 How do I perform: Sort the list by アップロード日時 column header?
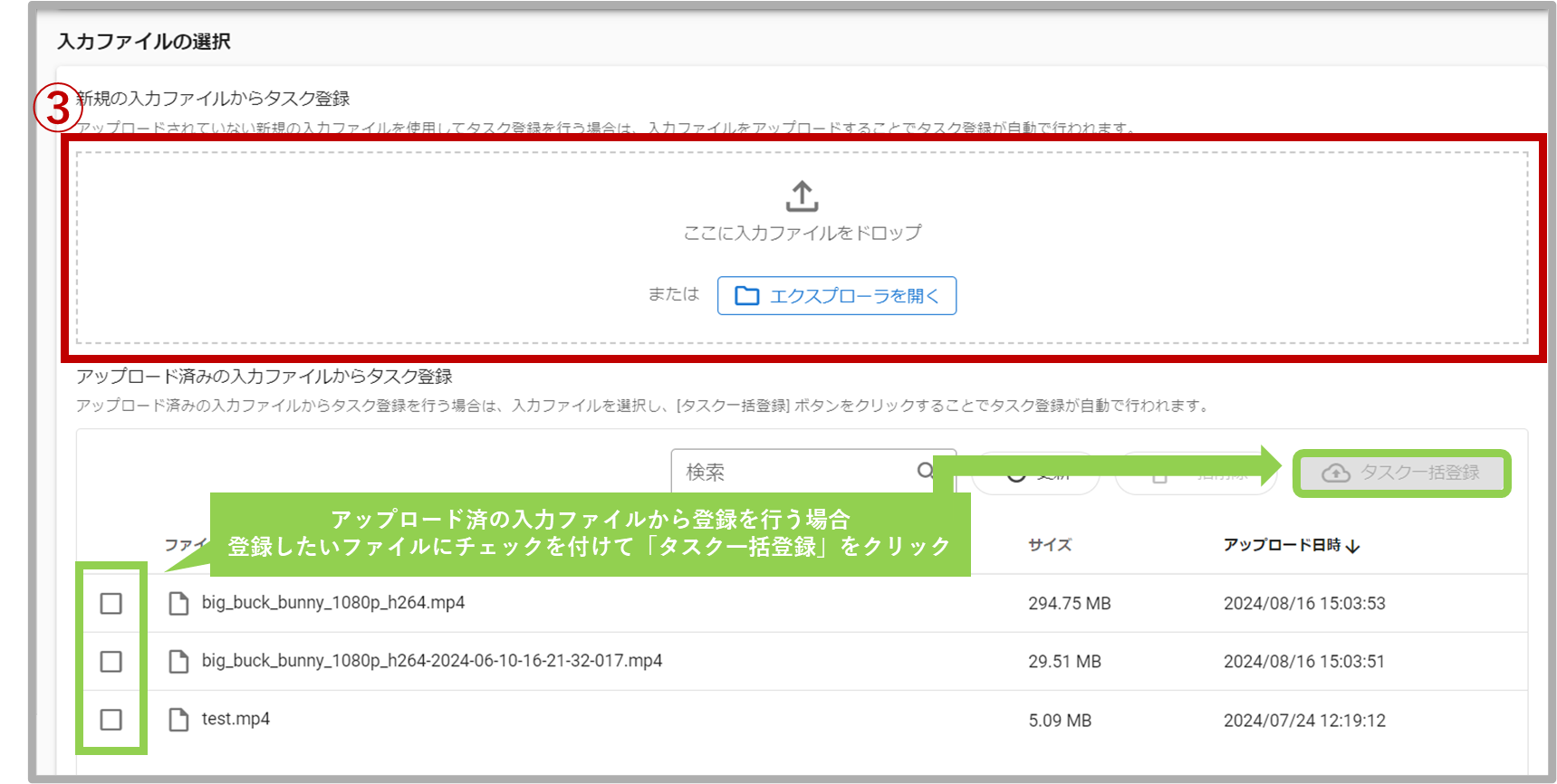click(1281, 545)
